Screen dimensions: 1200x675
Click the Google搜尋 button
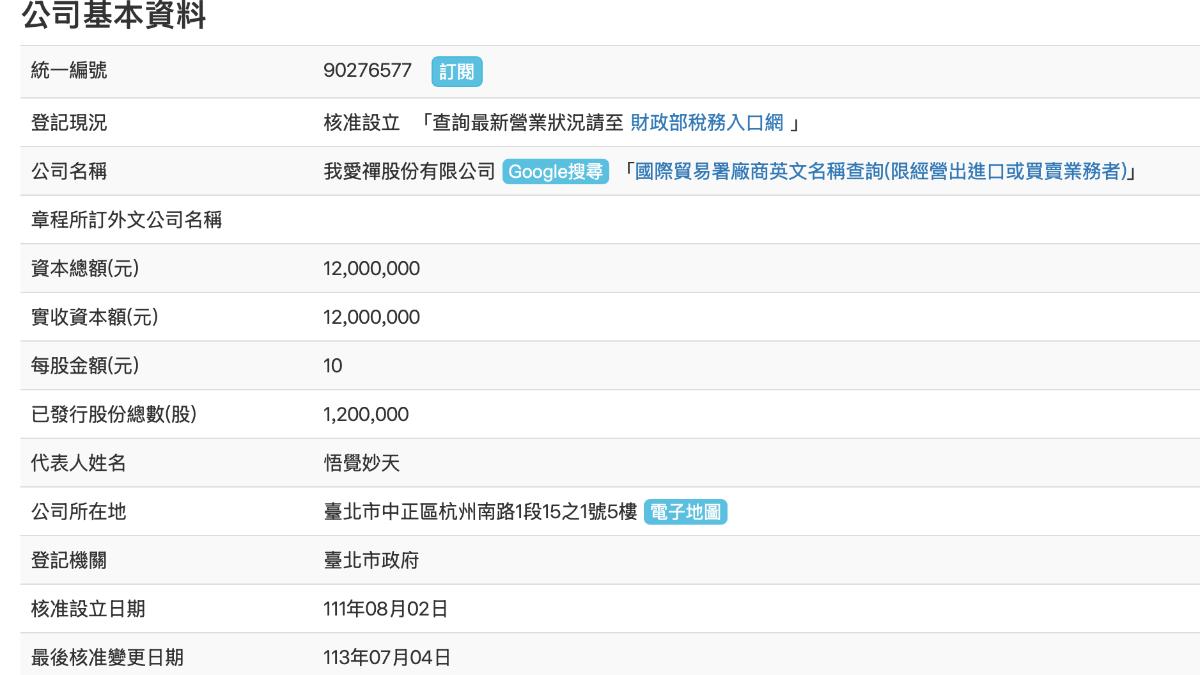click(555, 172)
